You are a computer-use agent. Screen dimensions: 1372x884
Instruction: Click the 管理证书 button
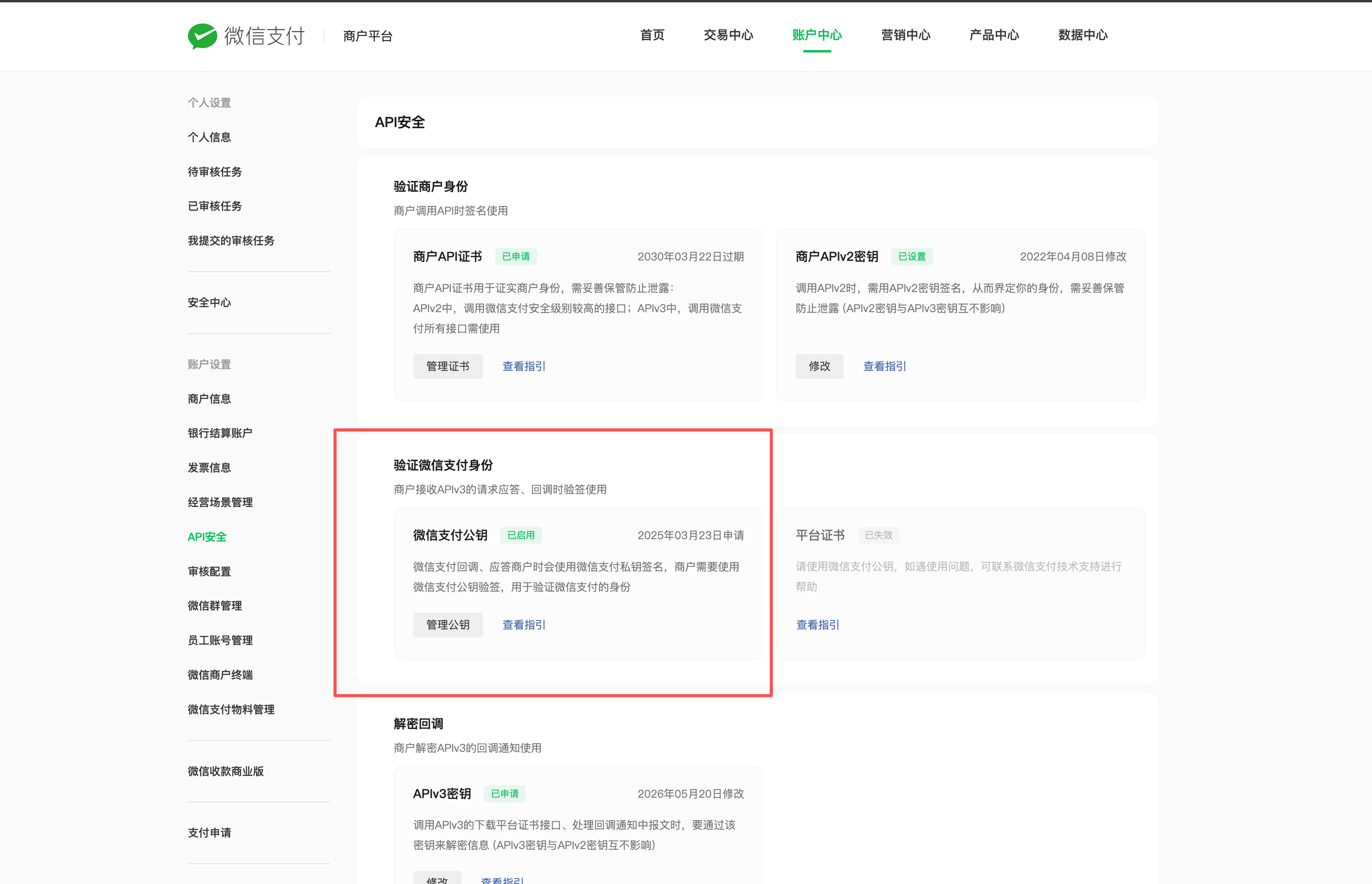(448, 366)
